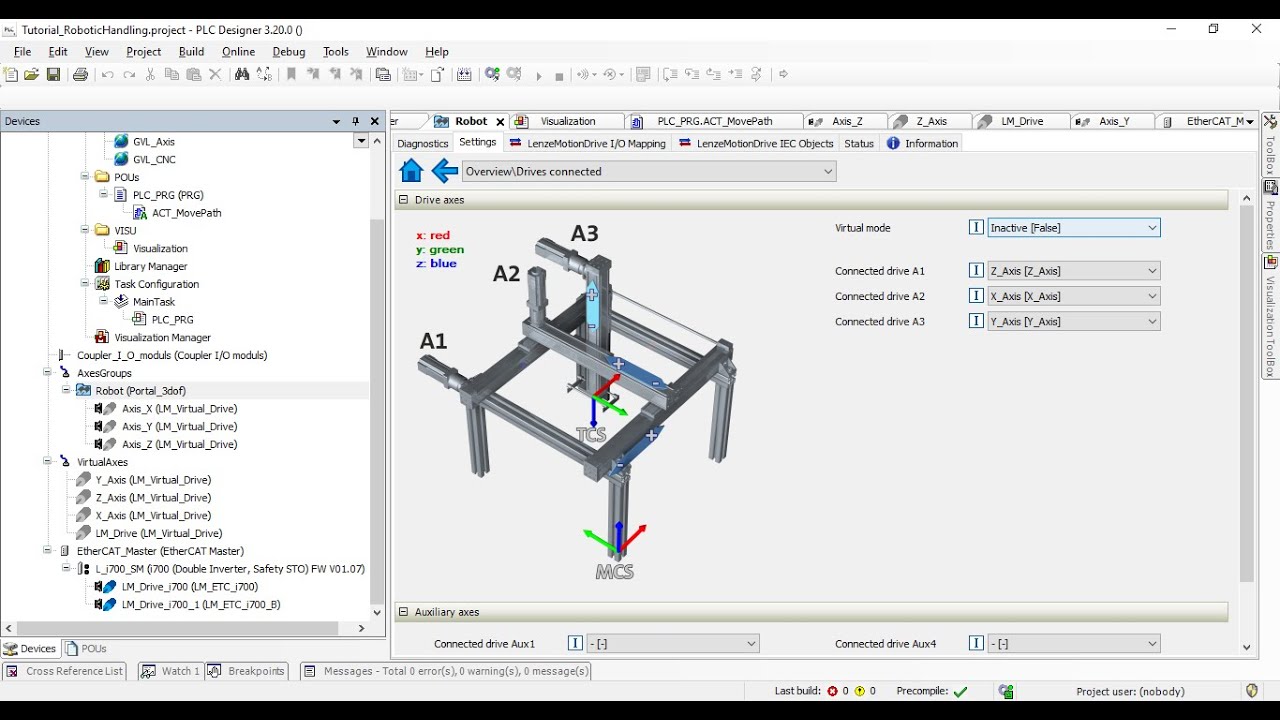This screenshot has width=1280, height=720.
Task: Open the Virtual mode dropdown
Action: click(x=1152, y=228)
